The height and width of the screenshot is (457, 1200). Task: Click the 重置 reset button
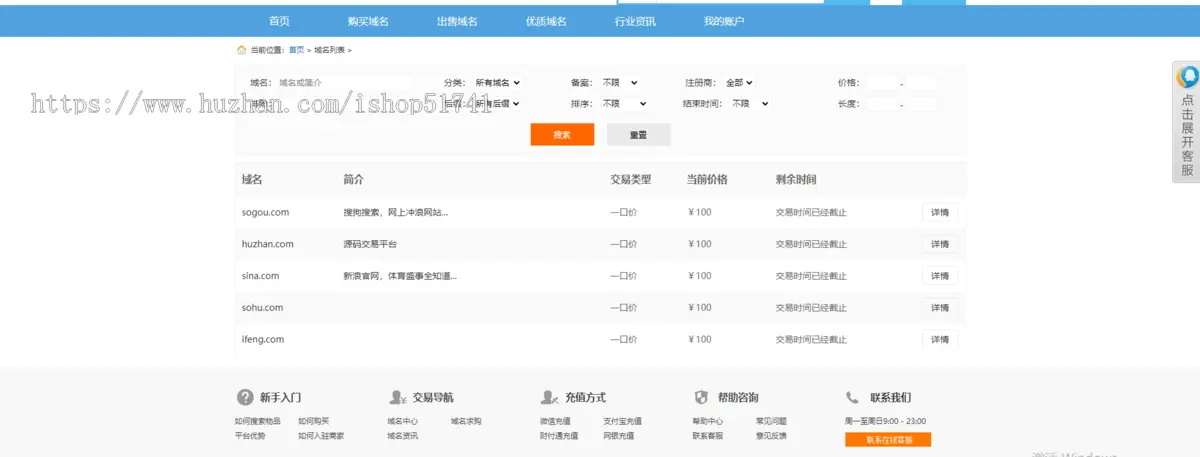(638, 134)
